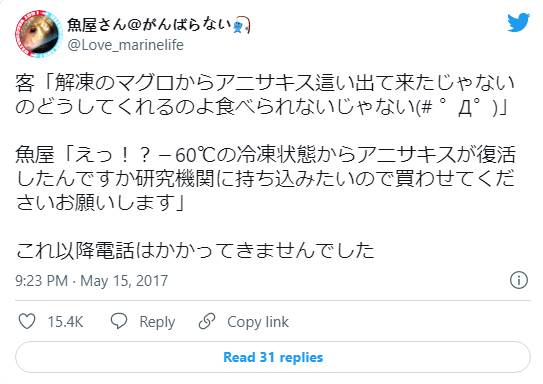Click the 魚屋 reply paragraph about −60℃
The image size is (543, 384).
[266, 178]
